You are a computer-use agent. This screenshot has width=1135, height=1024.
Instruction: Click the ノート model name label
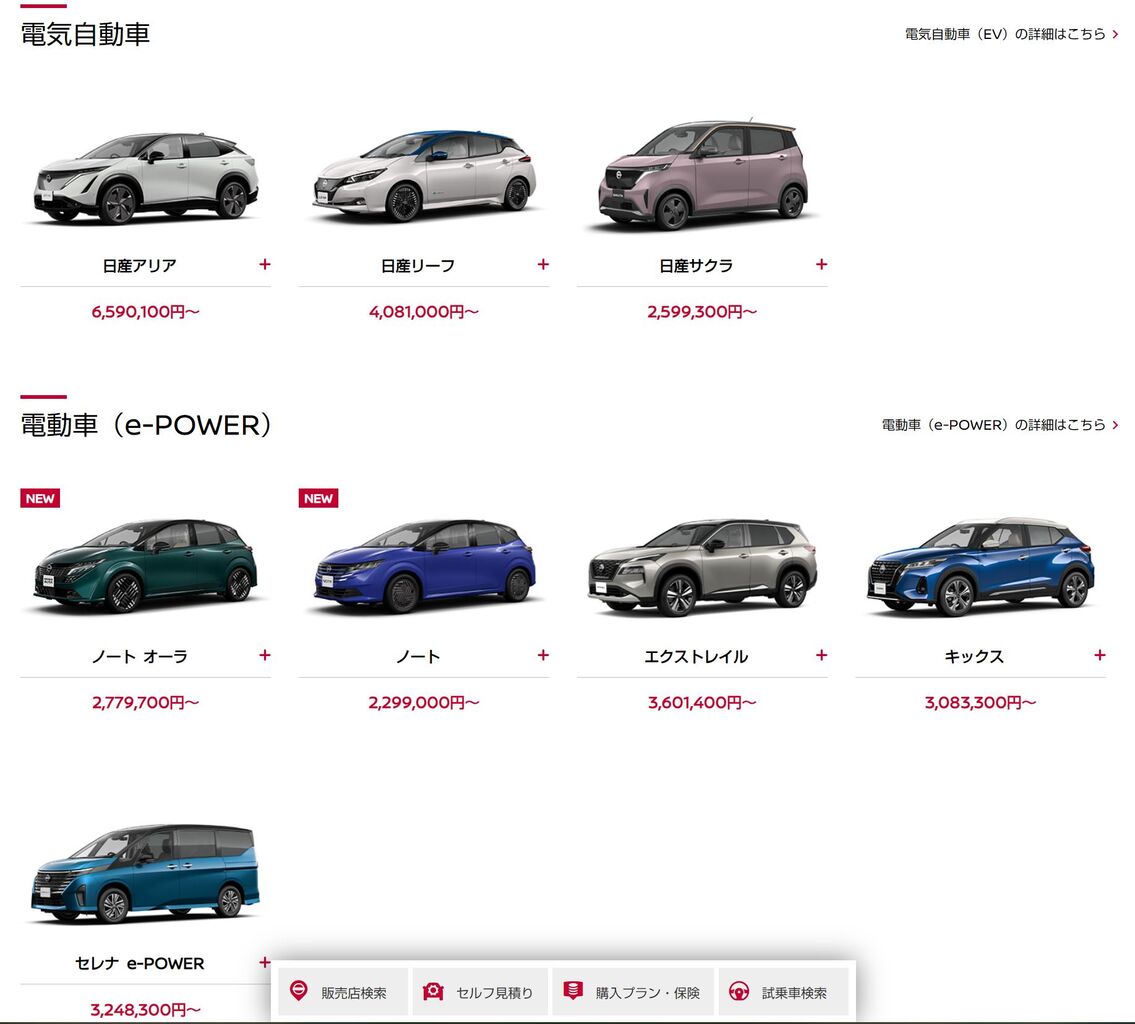418,656
